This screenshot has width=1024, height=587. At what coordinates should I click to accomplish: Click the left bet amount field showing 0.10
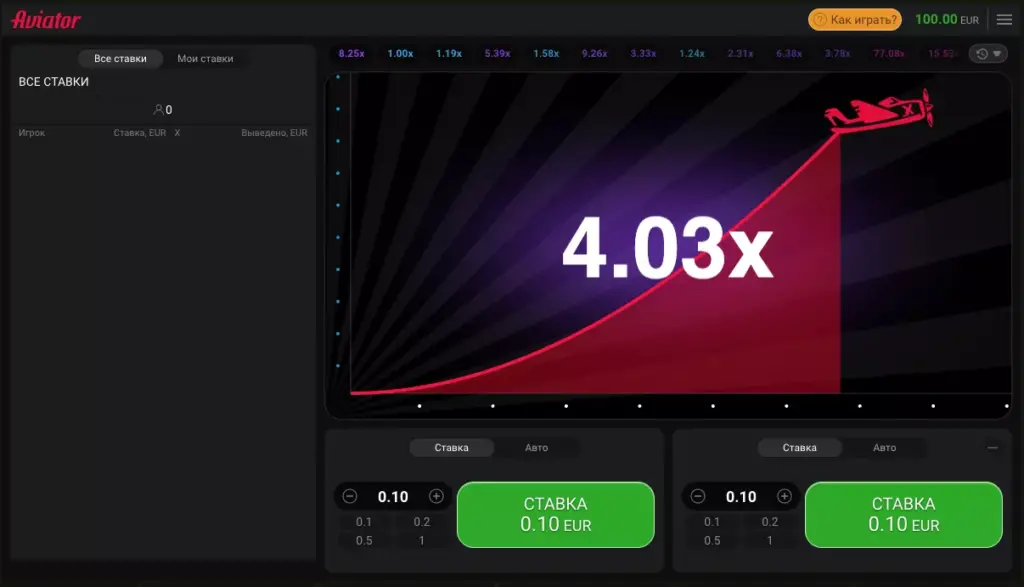pyautogui.click(x=393, y=497)
